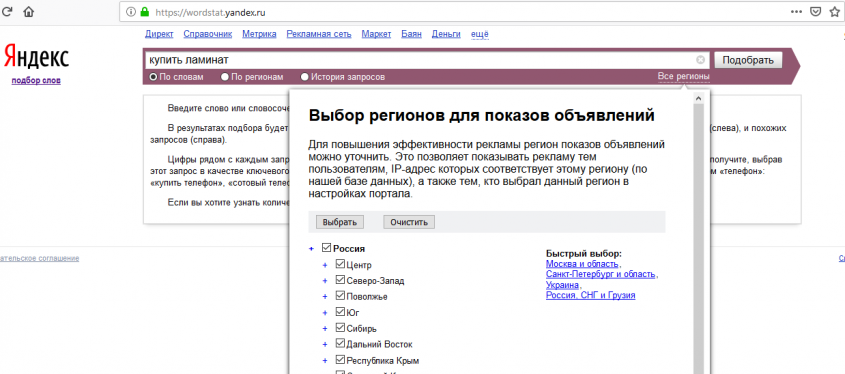Image resolution: width=845 pixels, height=374 pixels.
Task: Open the Рекламная сеть link
Action: [319, 34]
